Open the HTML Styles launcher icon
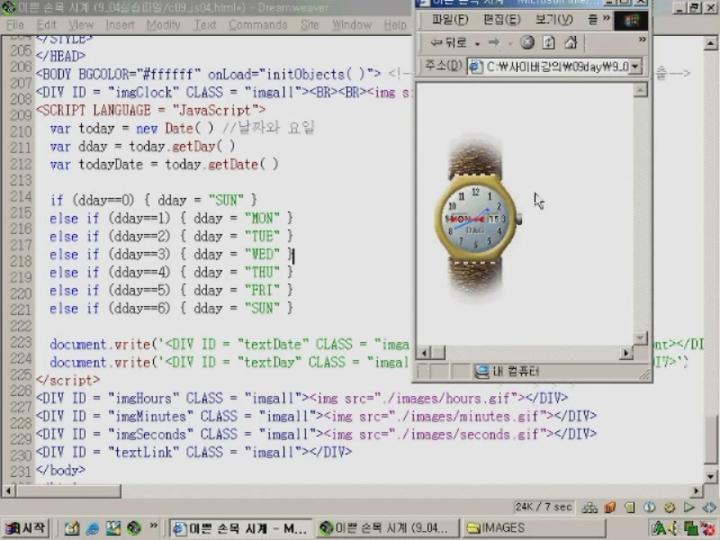 coord(630,507)
